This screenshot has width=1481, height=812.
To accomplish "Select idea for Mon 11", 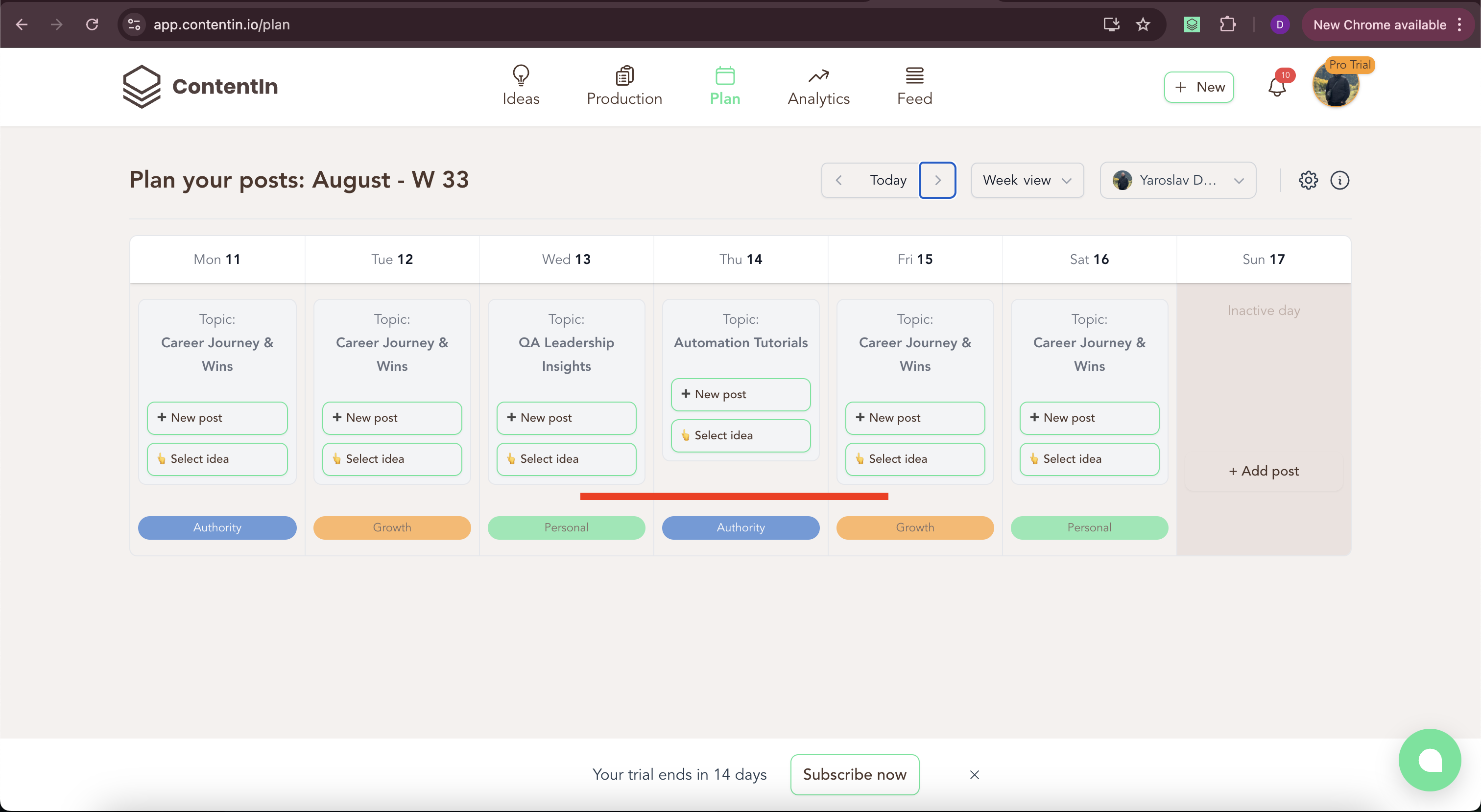I will [217, 458].
